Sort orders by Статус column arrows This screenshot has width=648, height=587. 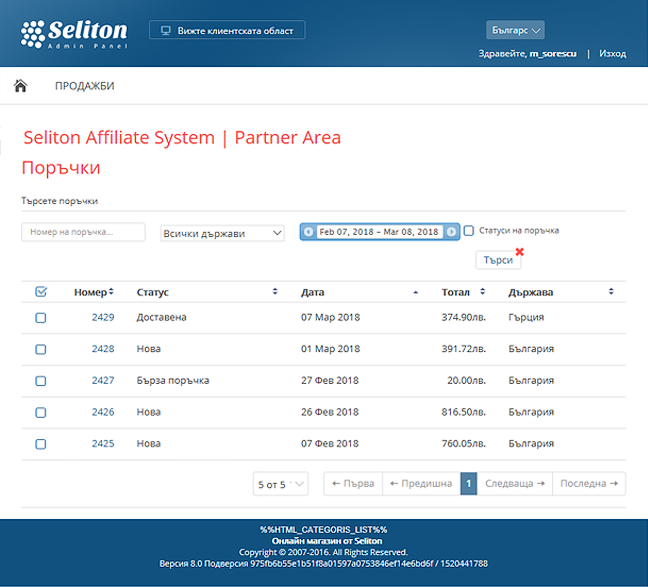pos(275,292)
